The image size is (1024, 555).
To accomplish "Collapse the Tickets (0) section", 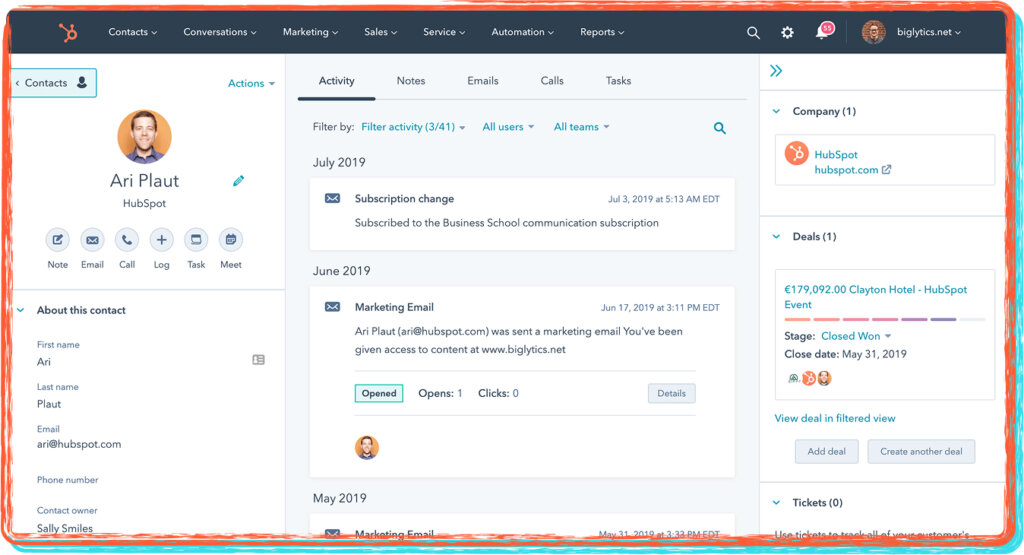I will (776, 503).
